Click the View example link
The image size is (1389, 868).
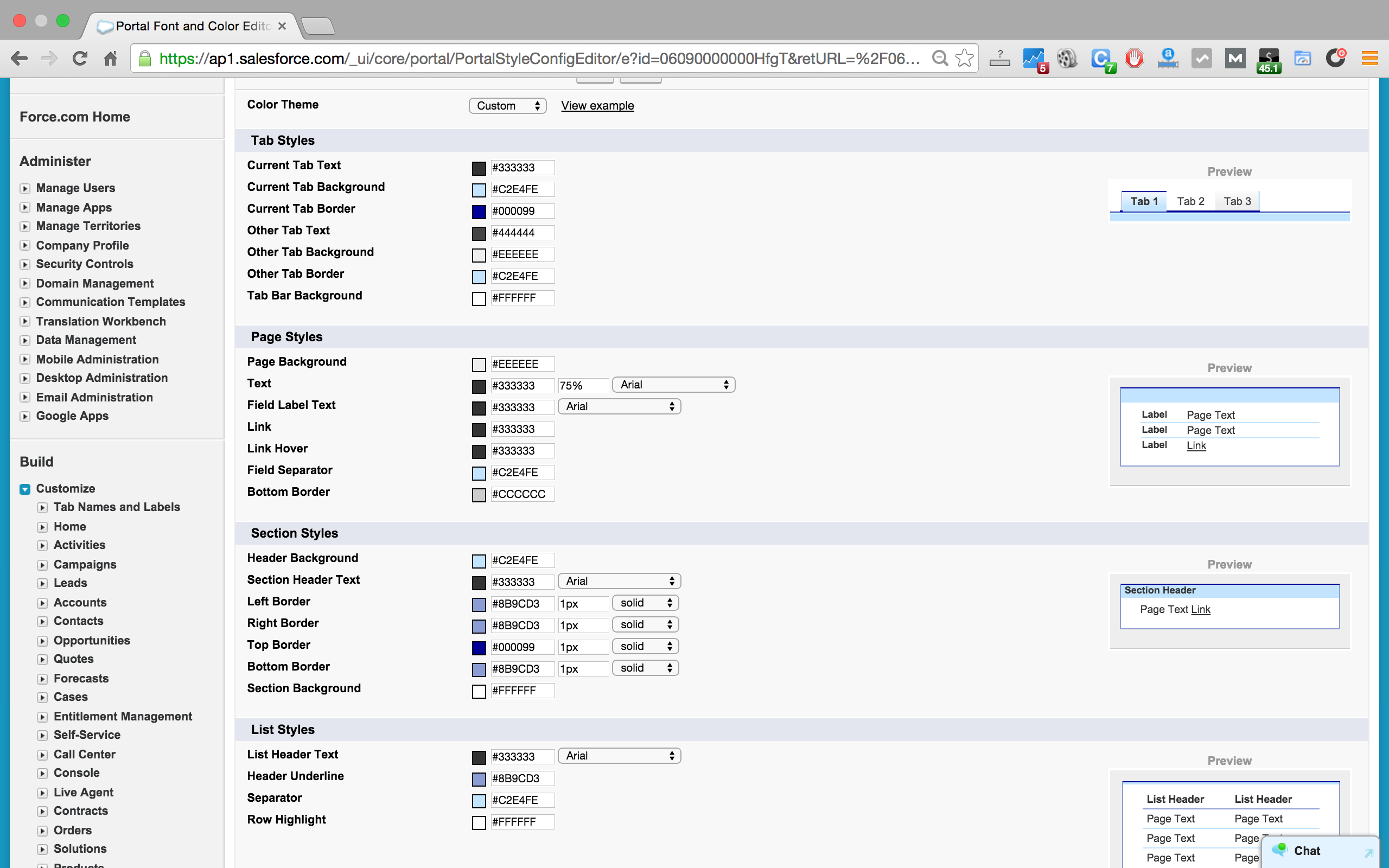[597, 106]
